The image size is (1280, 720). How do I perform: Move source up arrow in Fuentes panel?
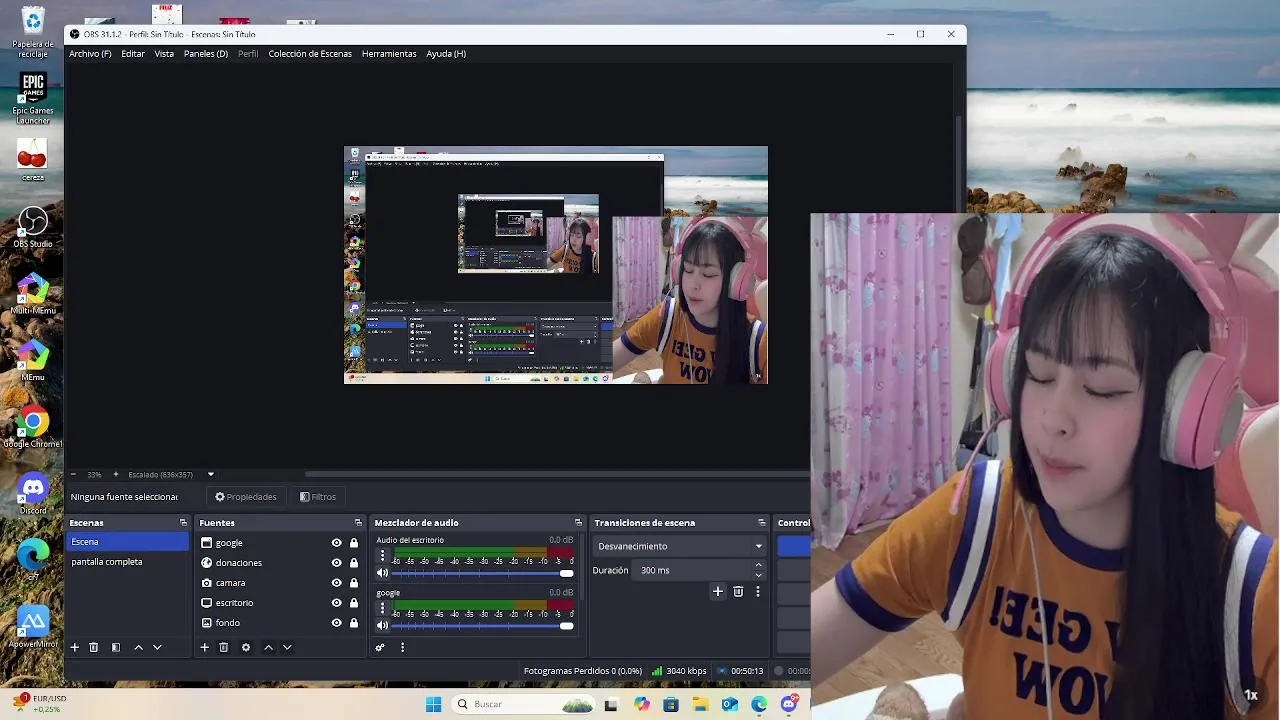[x=268, y=647]
